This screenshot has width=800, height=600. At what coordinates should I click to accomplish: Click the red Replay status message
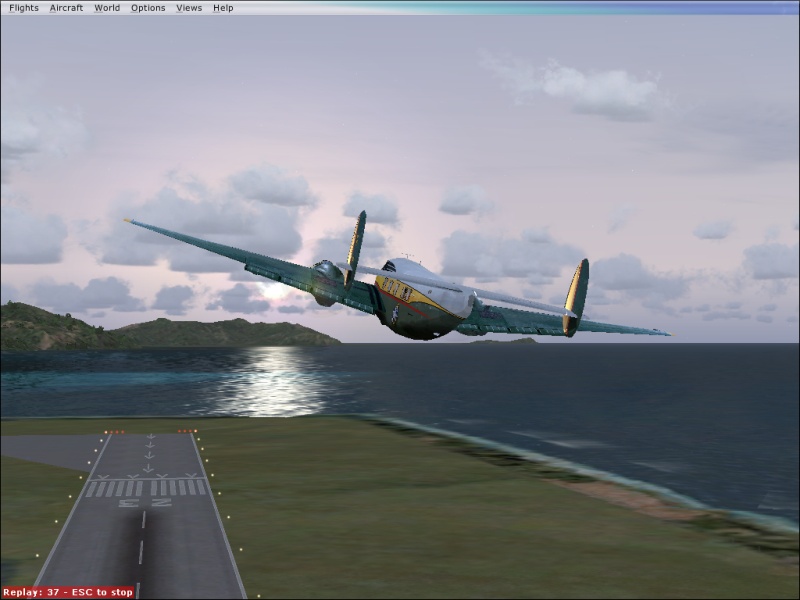coord(68,592)
